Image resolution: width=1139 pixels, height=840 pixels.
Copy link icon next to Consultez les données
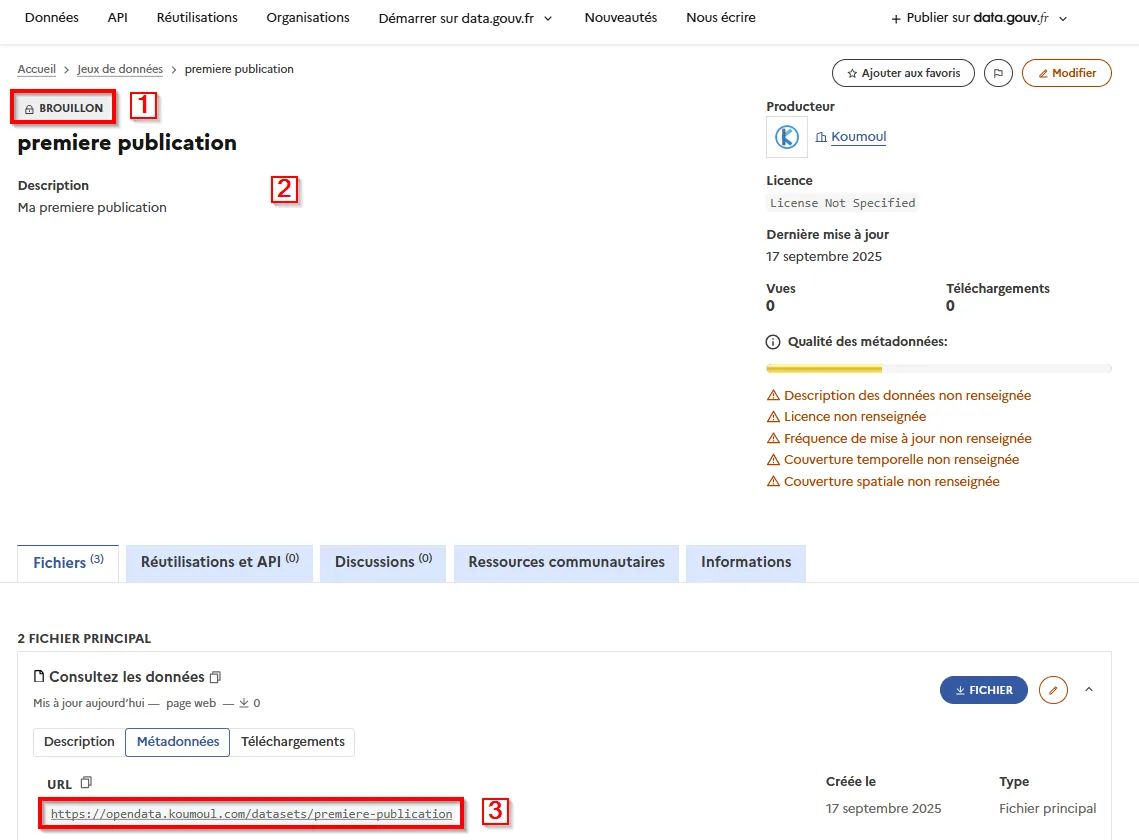point(215,677)
